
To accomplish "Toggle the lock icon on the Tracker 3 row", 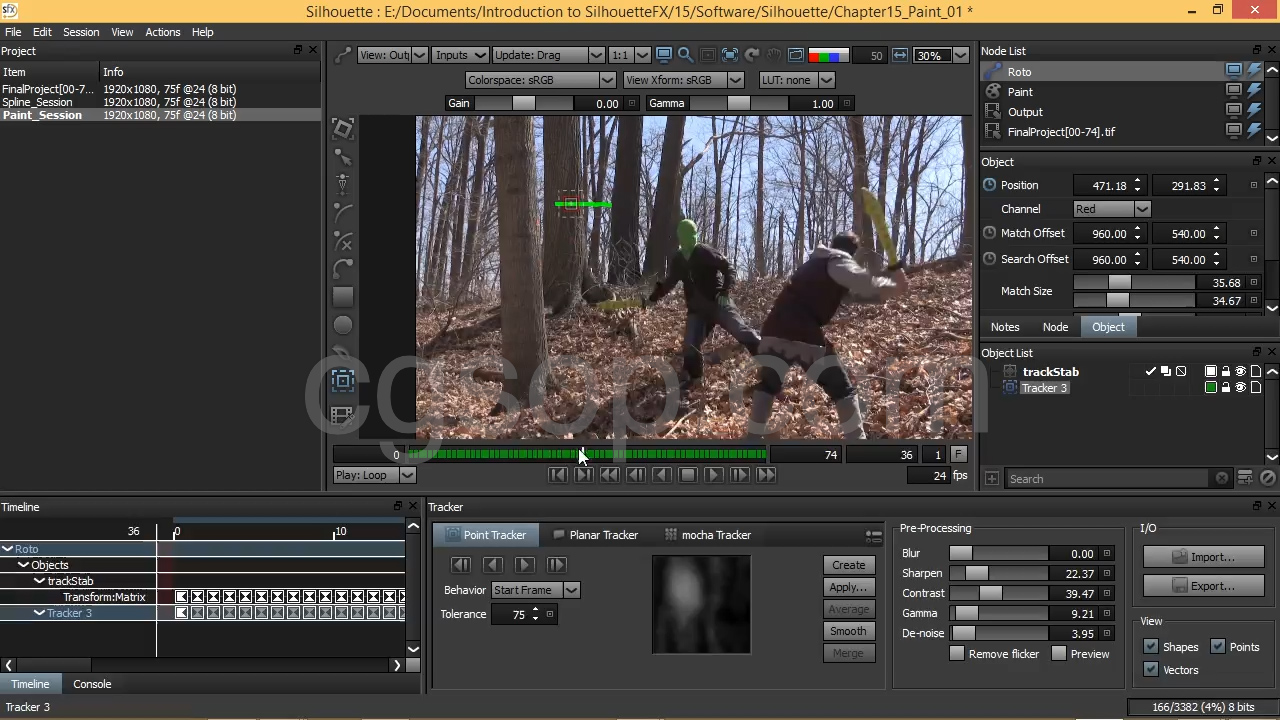I will tap(1226, 388).
